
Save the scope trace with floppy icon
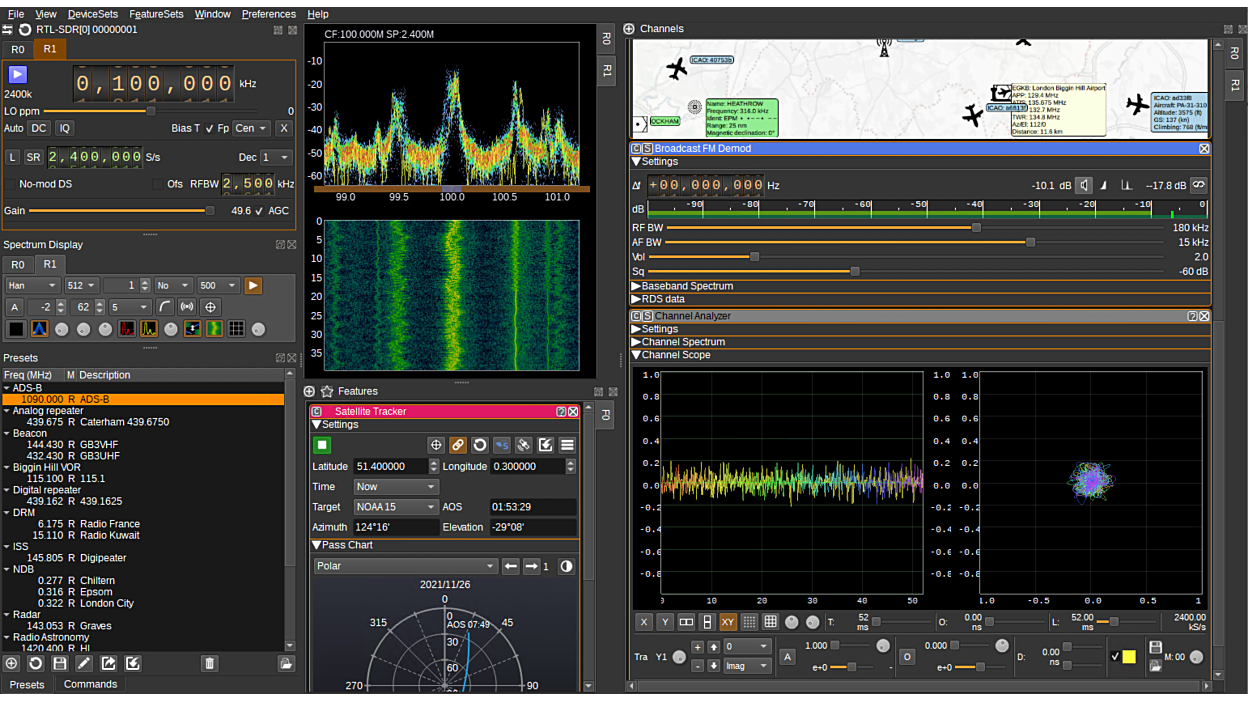point(1155,648)
